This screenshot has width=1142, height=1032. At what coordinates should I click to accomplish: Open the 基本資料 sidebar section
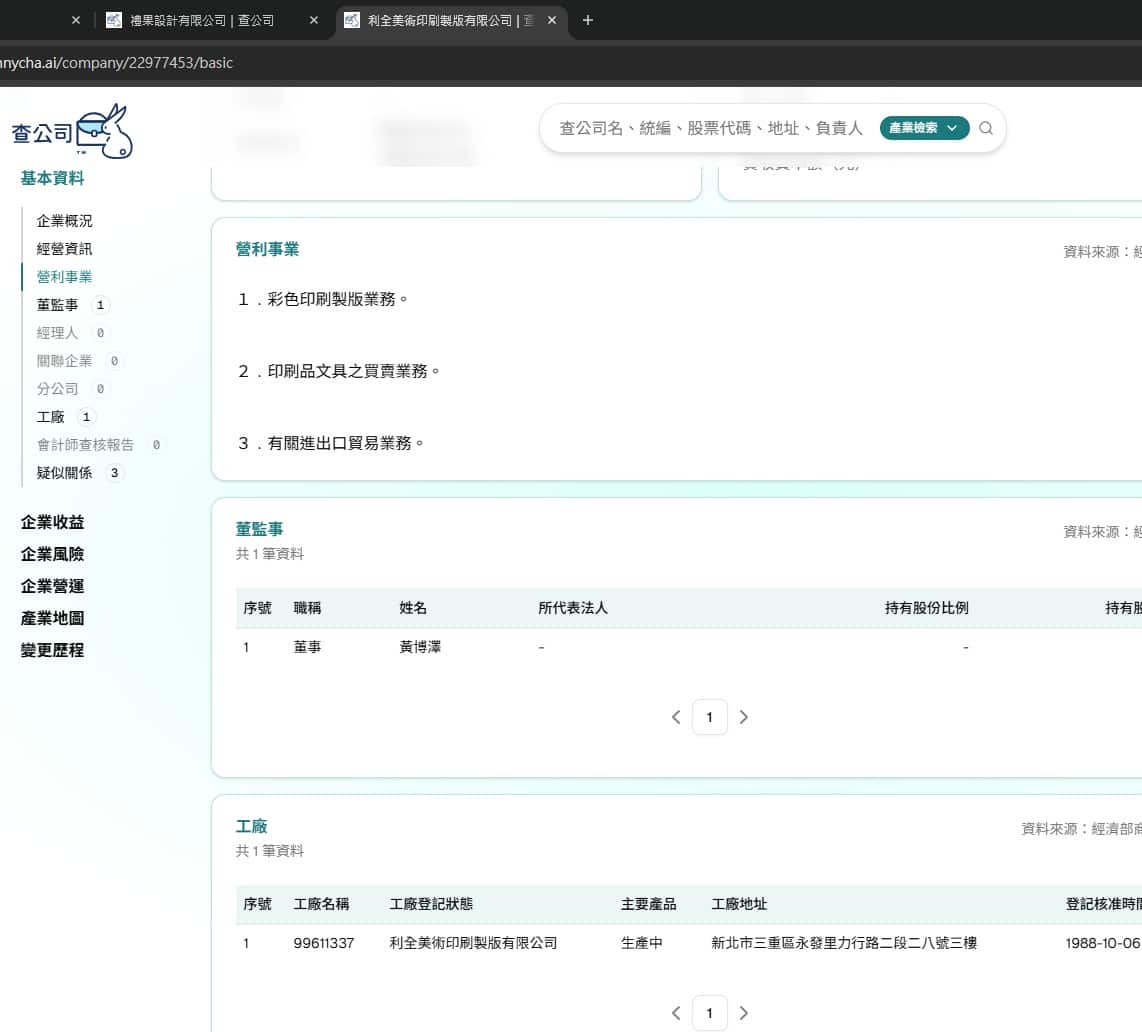[52, 178]
